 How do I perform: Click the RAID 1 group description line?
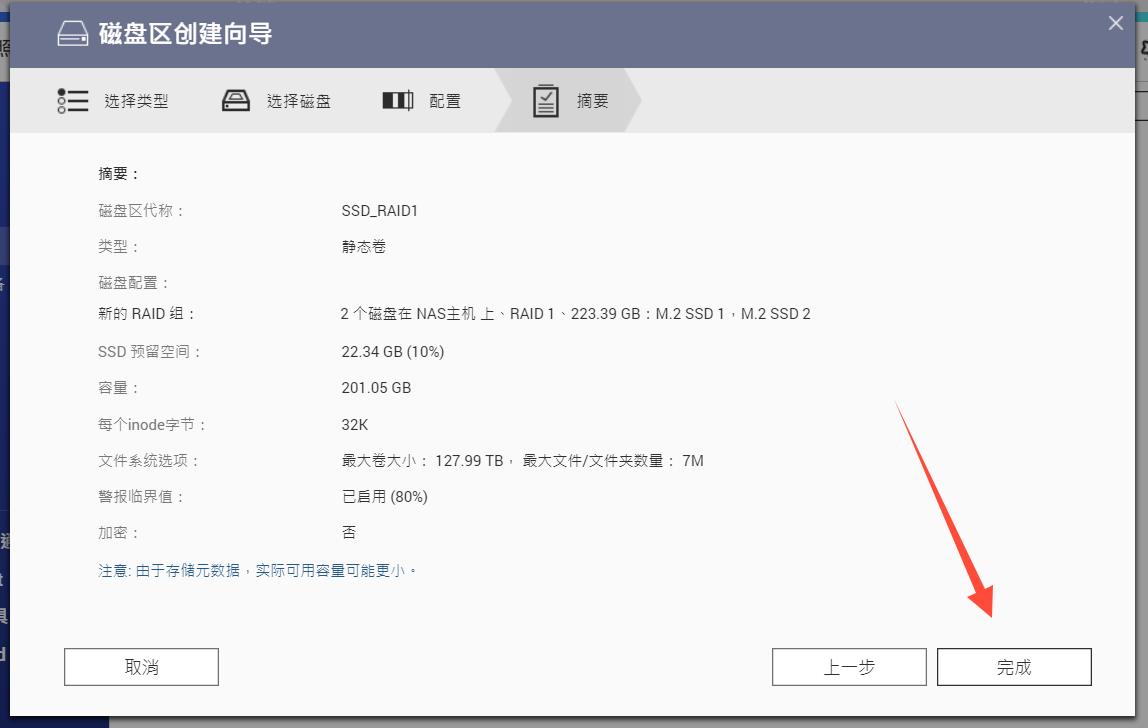576,313
